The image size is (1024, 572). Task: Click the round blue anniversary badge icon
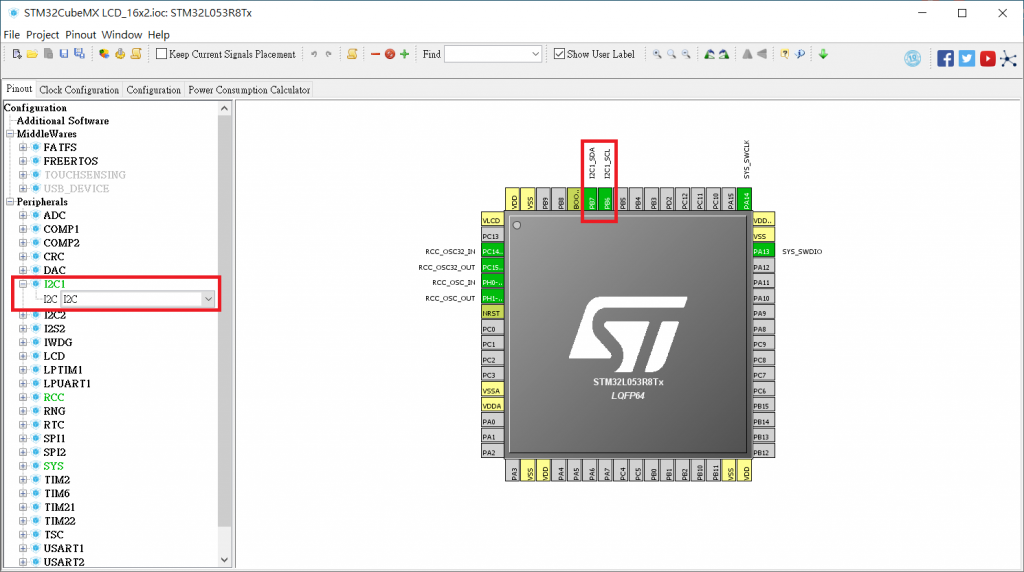pos(912,58)
